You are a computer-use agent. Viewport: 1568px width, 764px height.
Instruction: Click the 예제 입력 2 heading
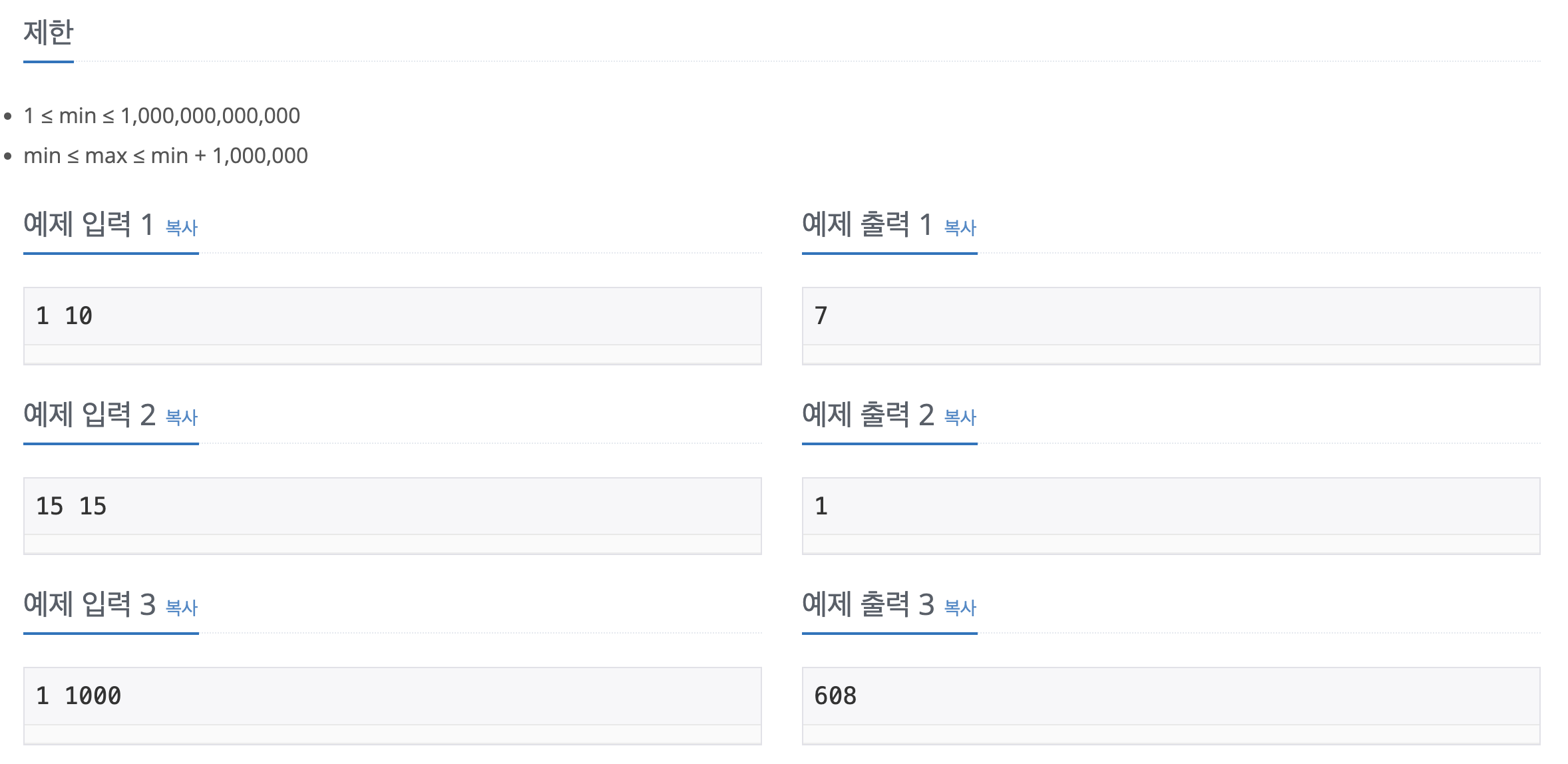tap(89, 415)
